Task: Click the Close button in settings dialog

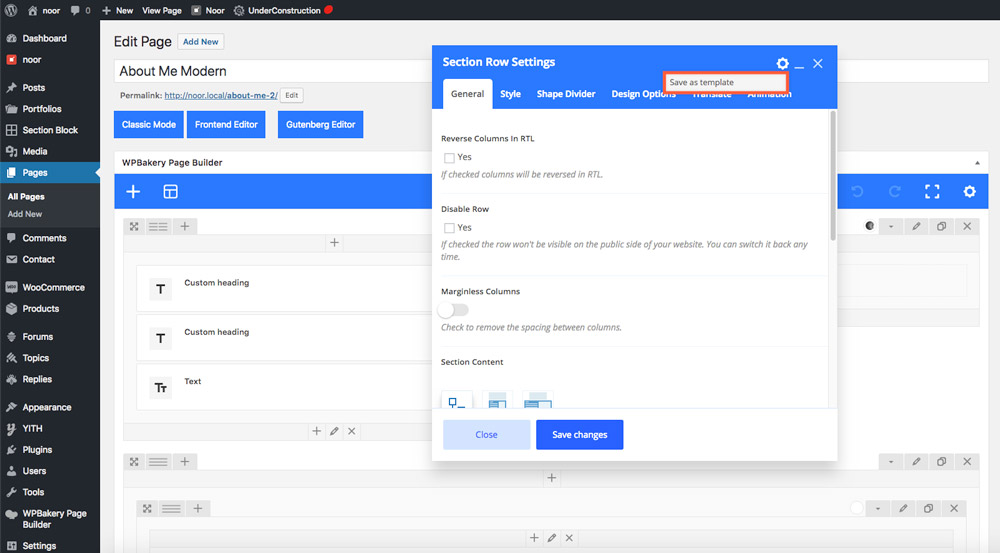Action: pos(486,434)
